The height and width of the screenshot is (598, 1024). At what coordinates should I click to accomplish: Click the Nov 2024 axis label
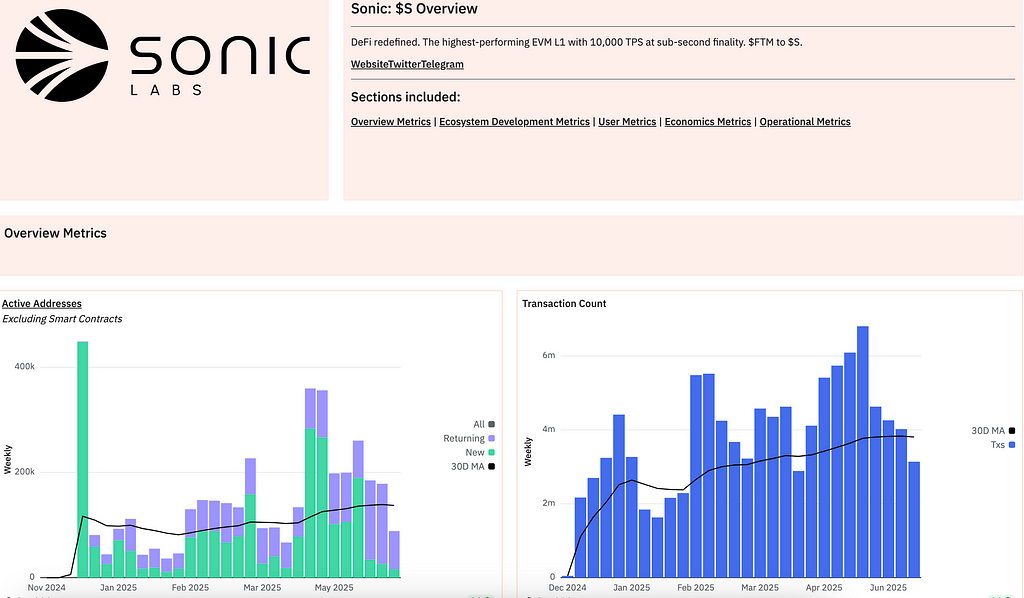(46, 588)
